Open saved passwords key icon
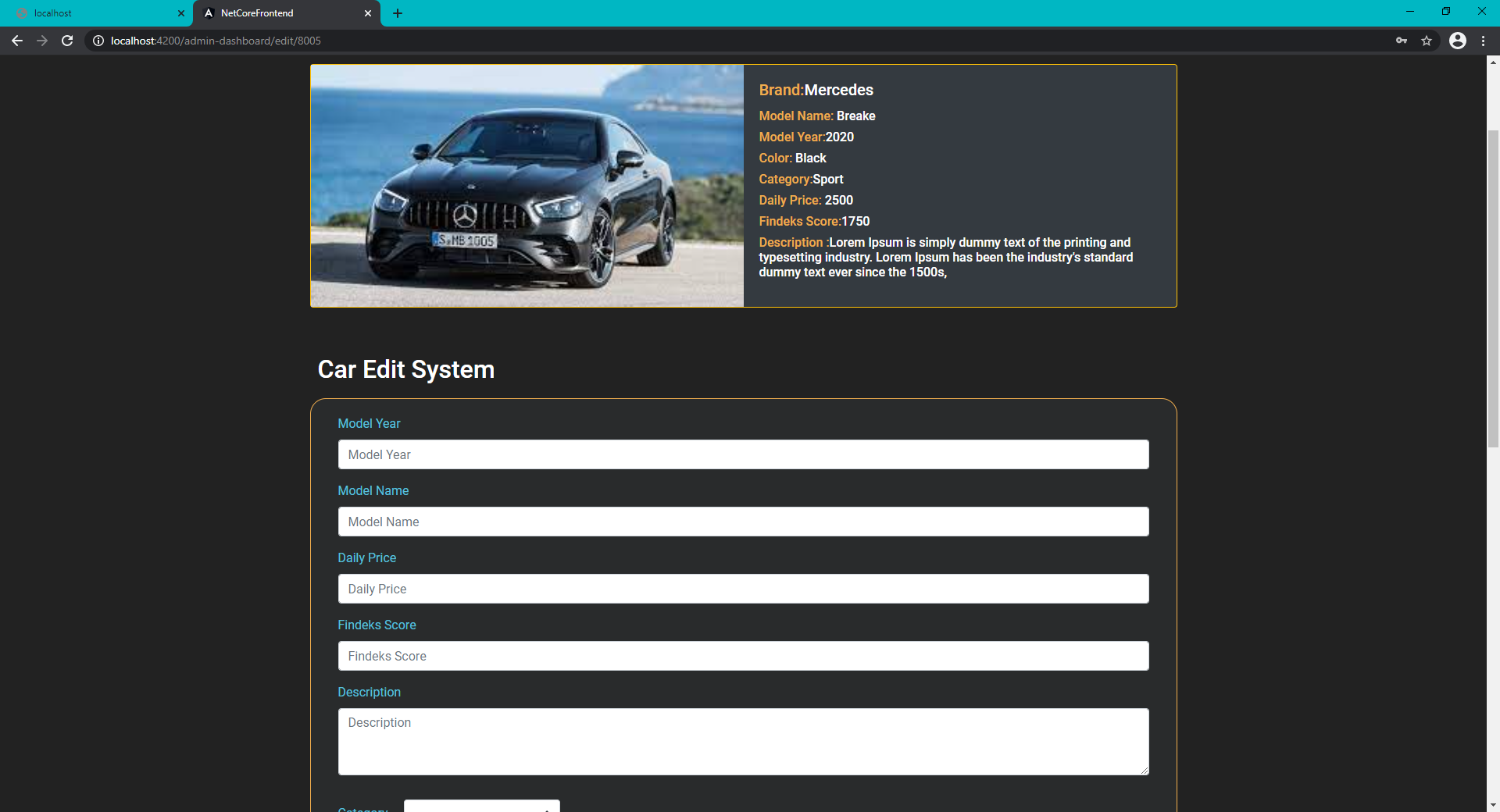Image resolution: width=1500 pixels, height=812 pixels. pos(1402,41)
